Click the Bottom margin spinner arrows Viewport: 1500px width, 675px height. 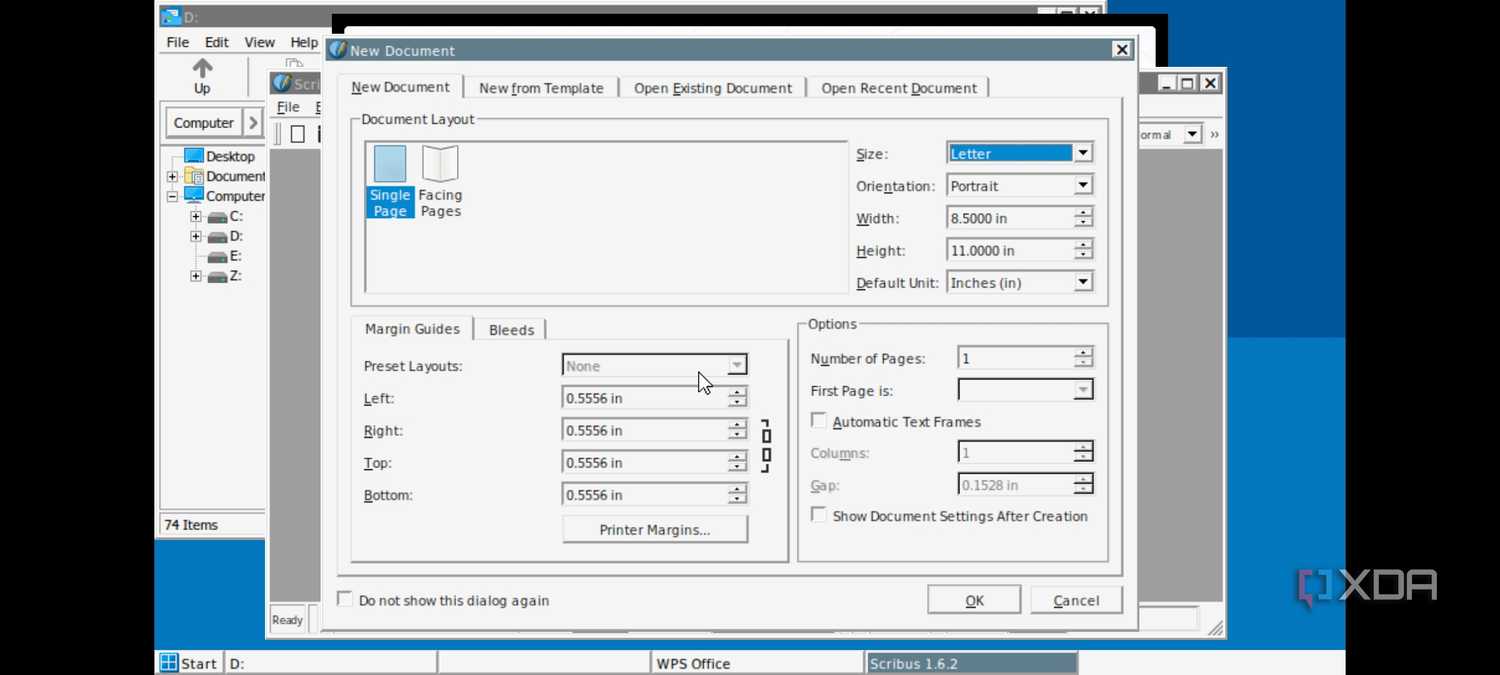point(737,494)
